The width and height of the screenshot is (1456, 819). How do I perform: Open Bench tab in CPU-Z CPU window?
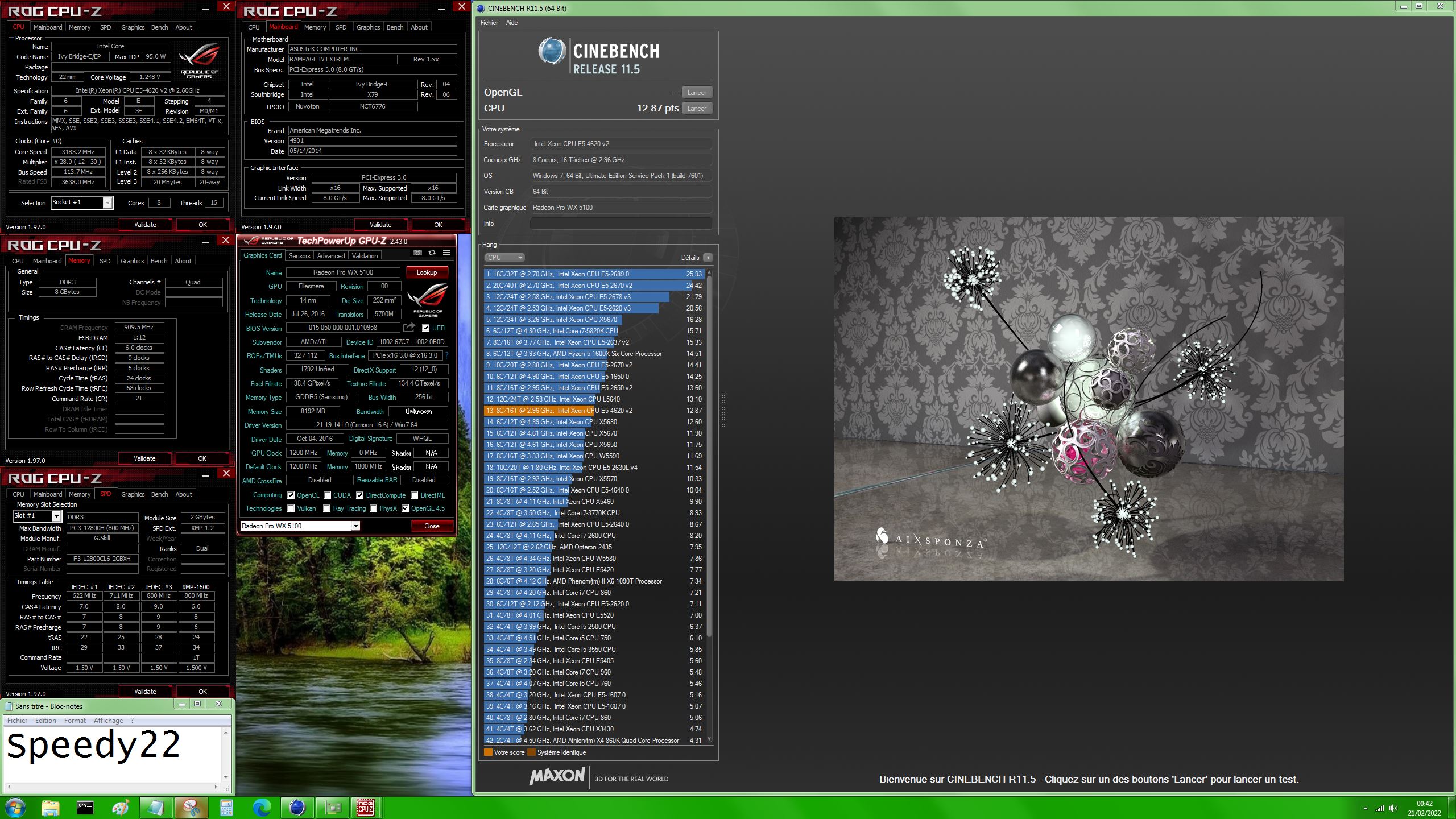click(159, 27)
